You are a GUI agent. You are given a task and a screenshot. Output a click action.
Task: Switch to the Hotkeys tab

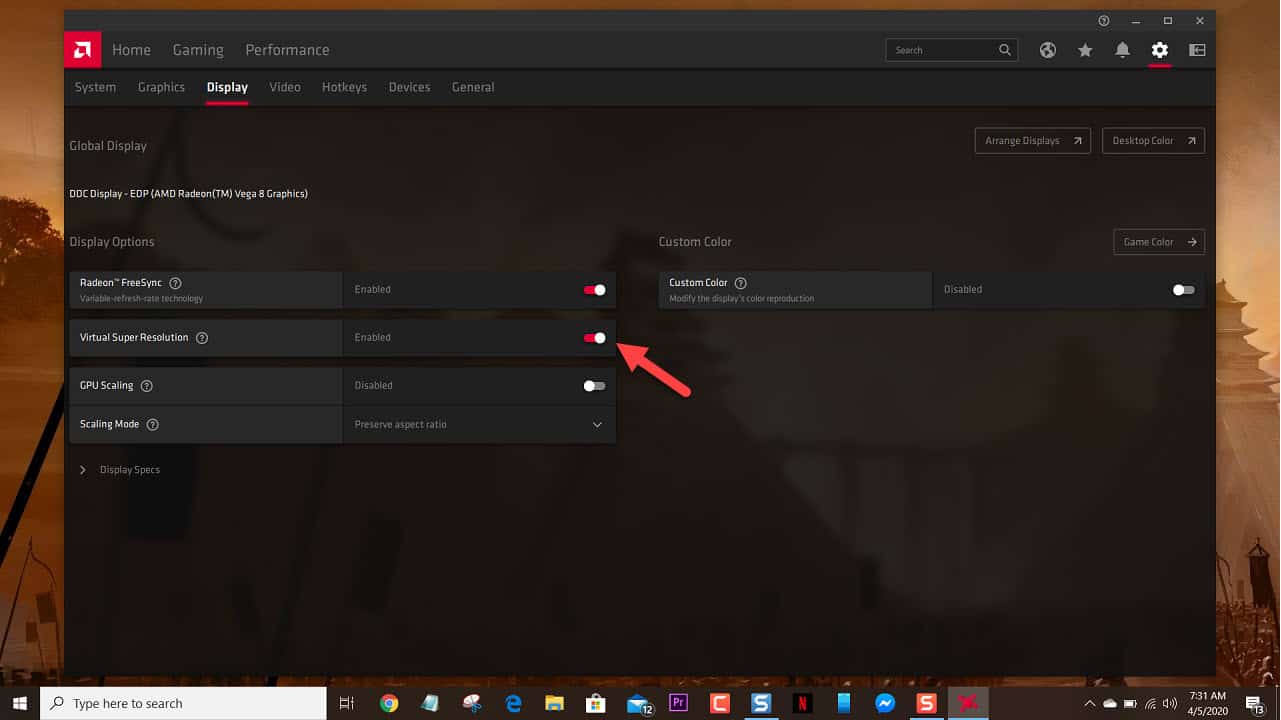(344, 87)
